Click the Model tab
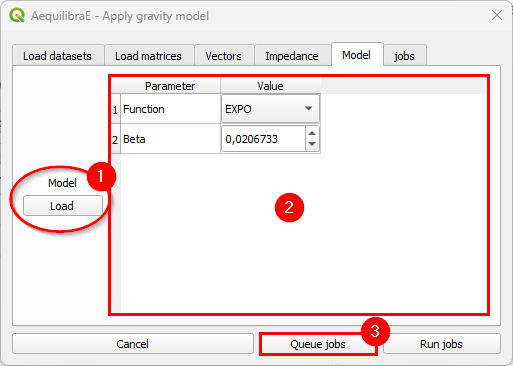The width and height of the screenshot is (513, 366). (x=357, y=54)
